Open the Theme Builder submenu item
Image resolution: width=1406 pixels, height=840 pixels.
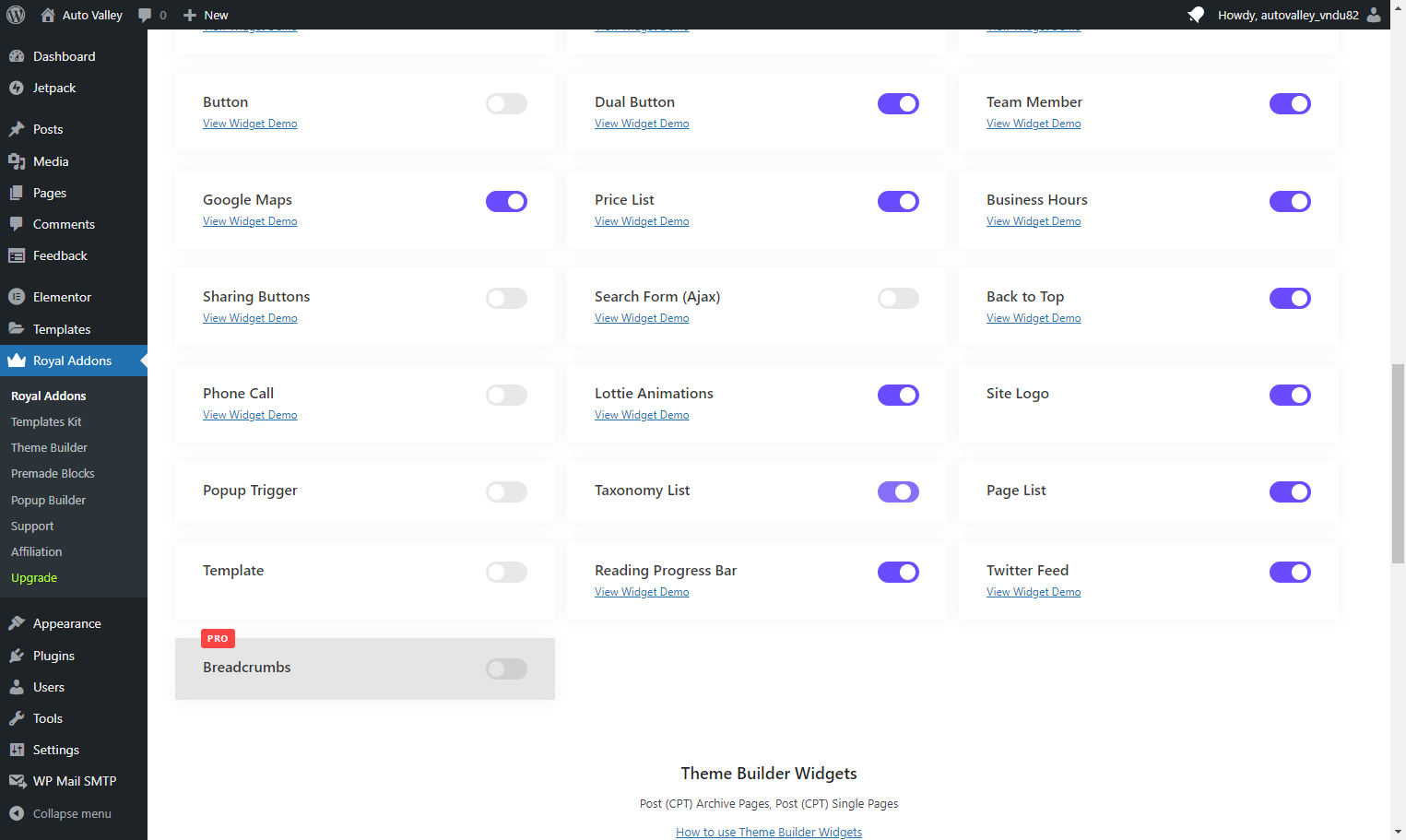[49, 447]
